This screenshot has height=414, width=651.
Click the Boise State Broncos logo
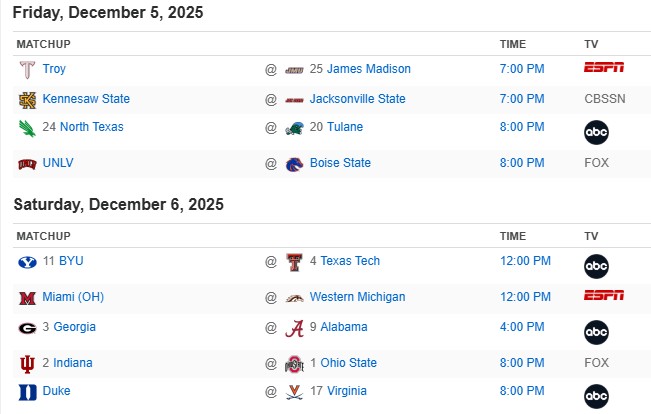point(294,164)
